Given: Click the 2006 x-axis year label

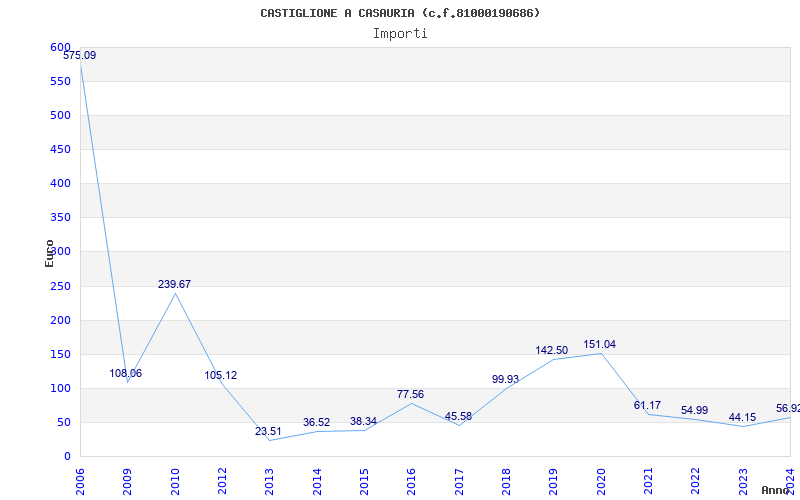Looking at the screenshot, I should tap(81, 482).
